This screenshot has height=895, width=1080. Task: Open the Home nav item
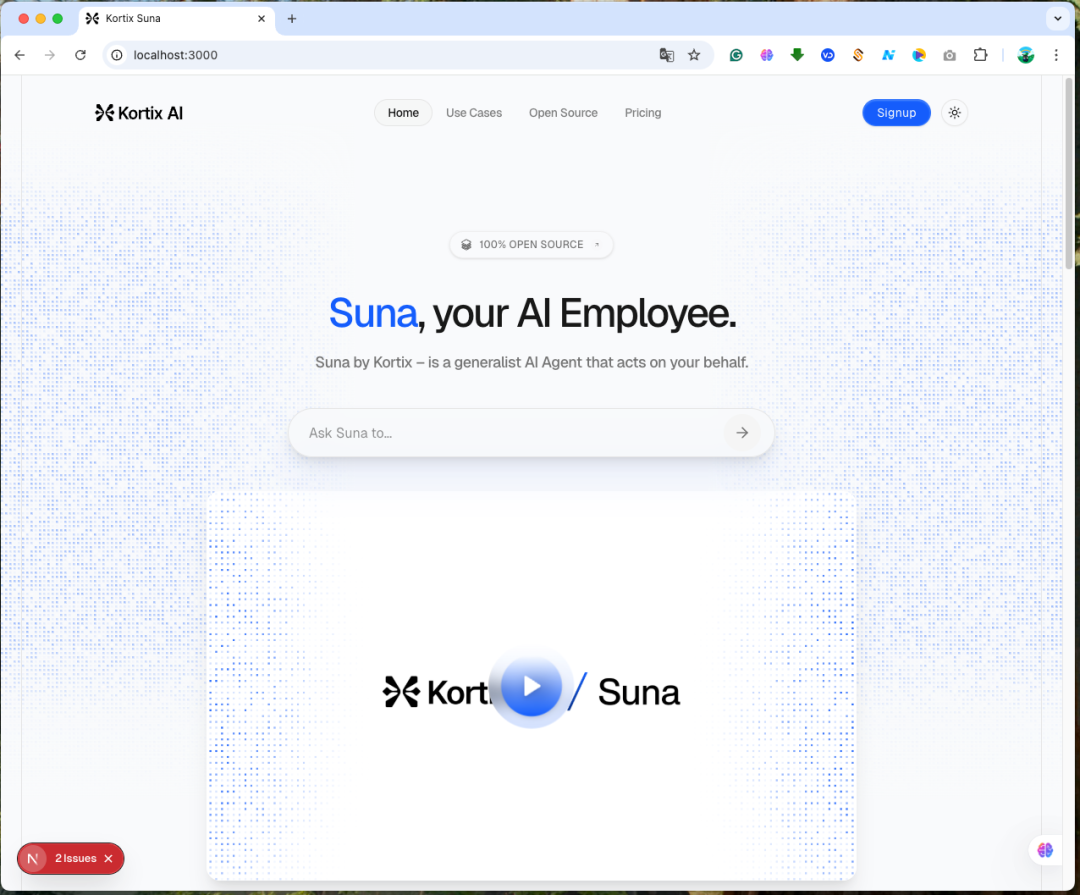pos(403,113)
